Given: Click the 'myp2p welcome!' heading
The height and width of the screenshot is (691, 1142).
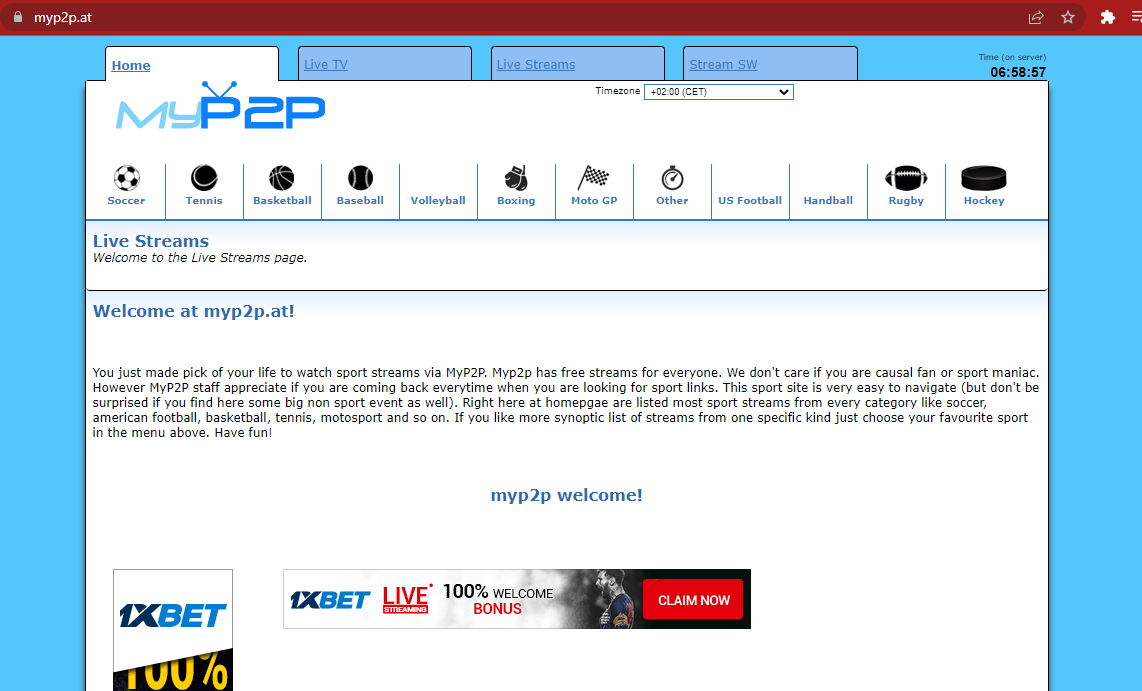Looking at the screenshot, I should coord(567,495).
